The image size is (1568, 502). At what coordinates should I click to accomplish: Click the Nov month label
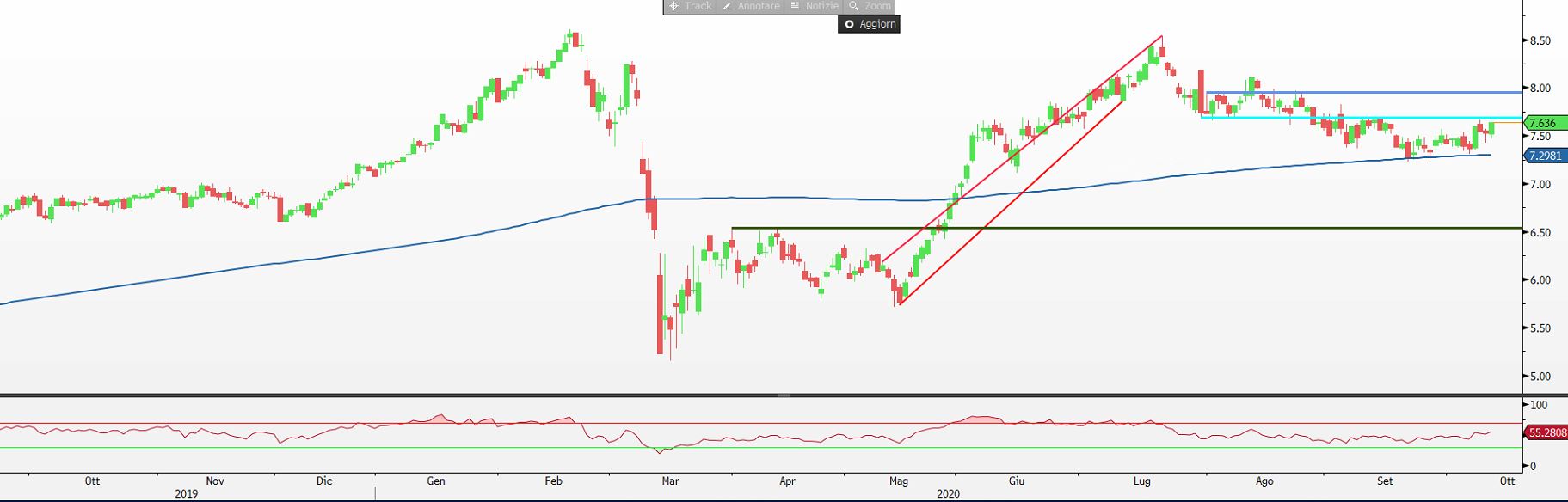[215, 481]
